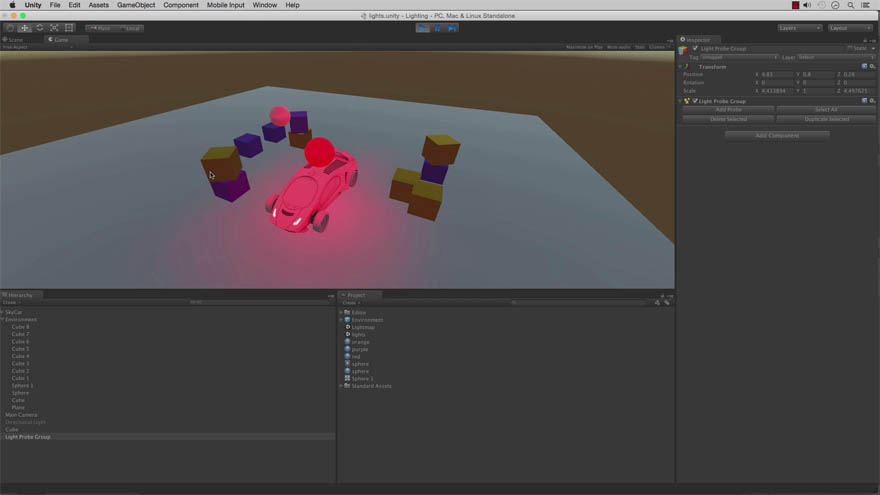Open Light Probe Group gear icon

872,100
